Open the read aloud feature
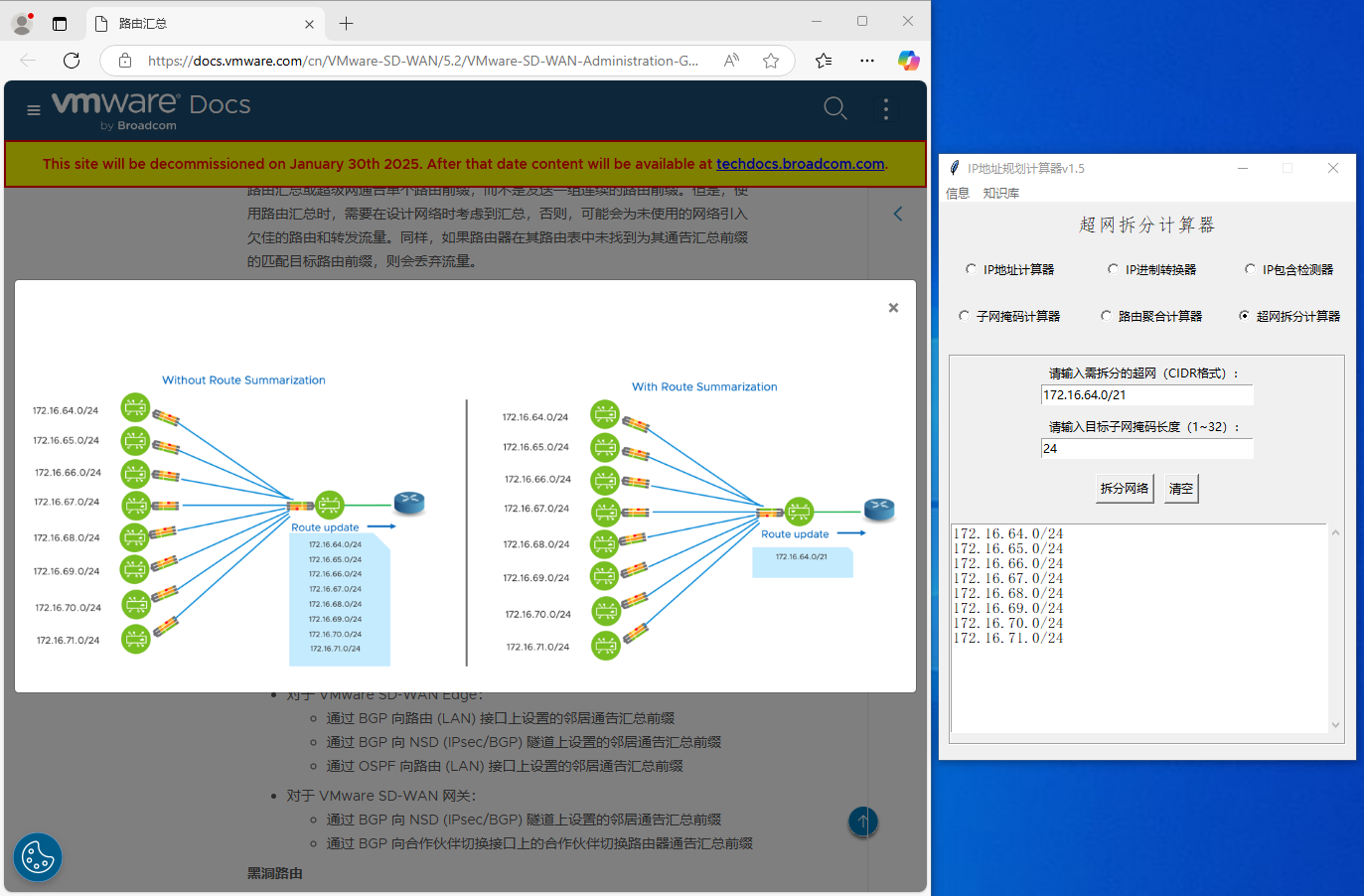 (x=731, y=61)
